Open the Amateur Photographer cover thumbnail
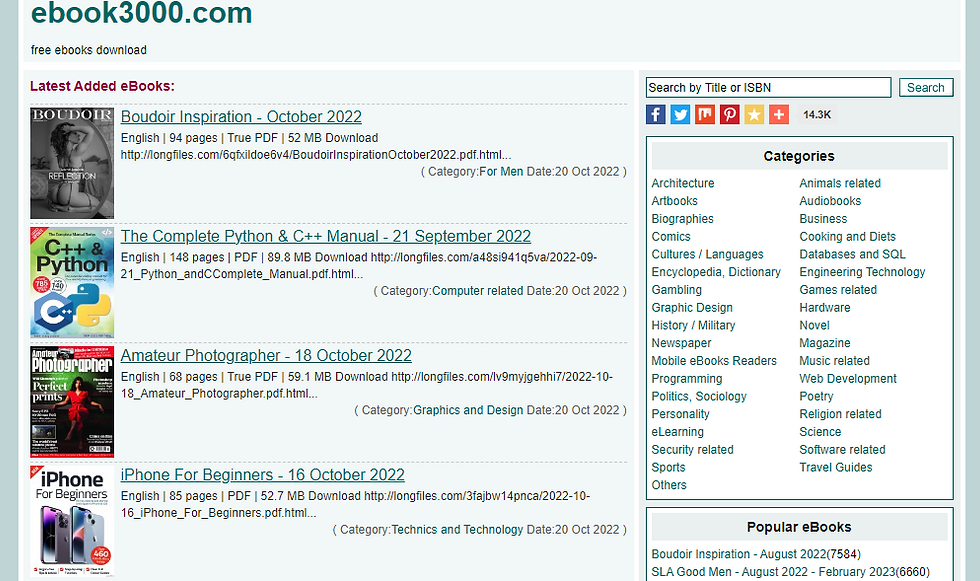 coord(72,402)
